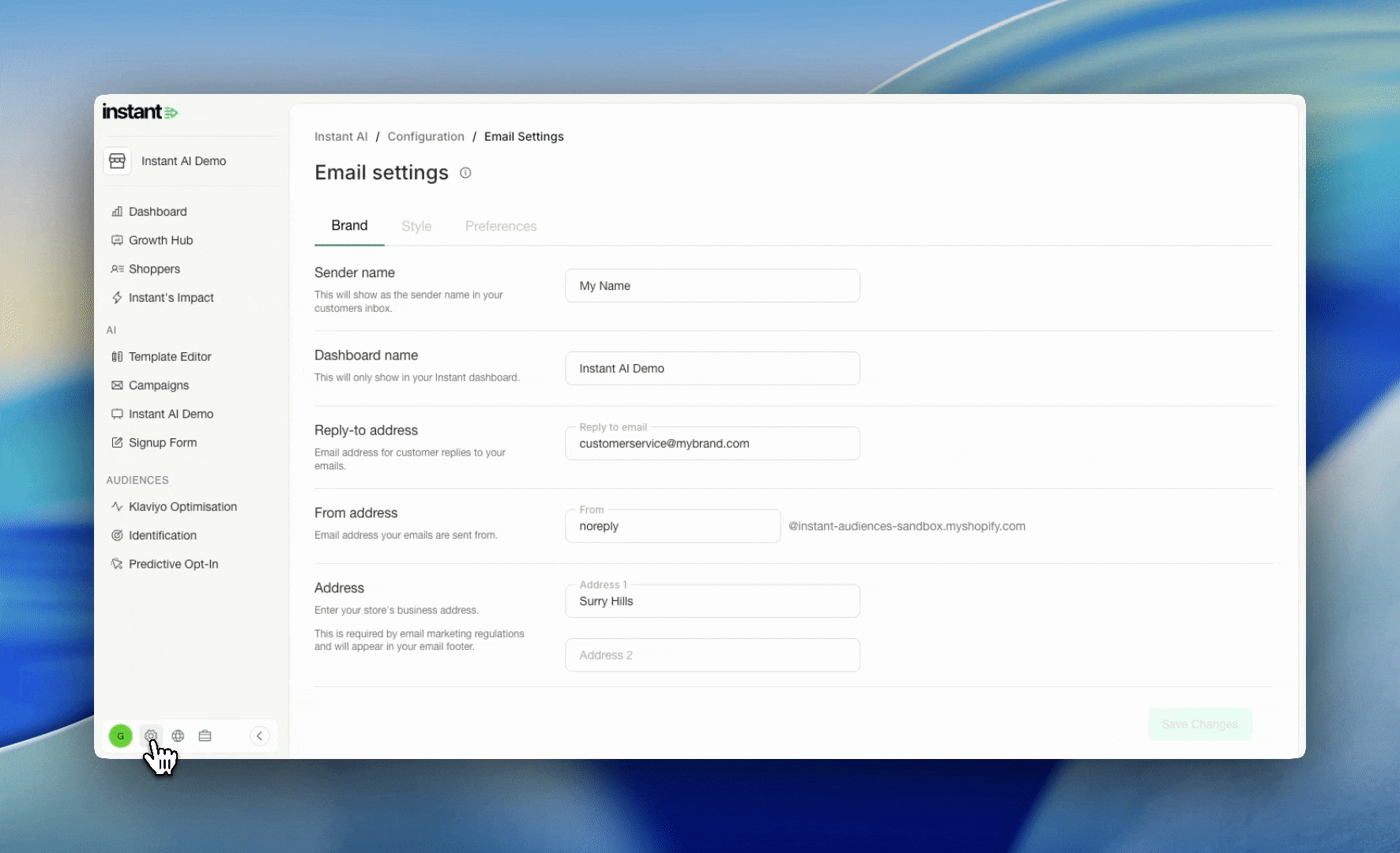The image size is (1400, 853).
Task: Switch to the Style tab
Action: pyautogui.click(x=416, y=226)
